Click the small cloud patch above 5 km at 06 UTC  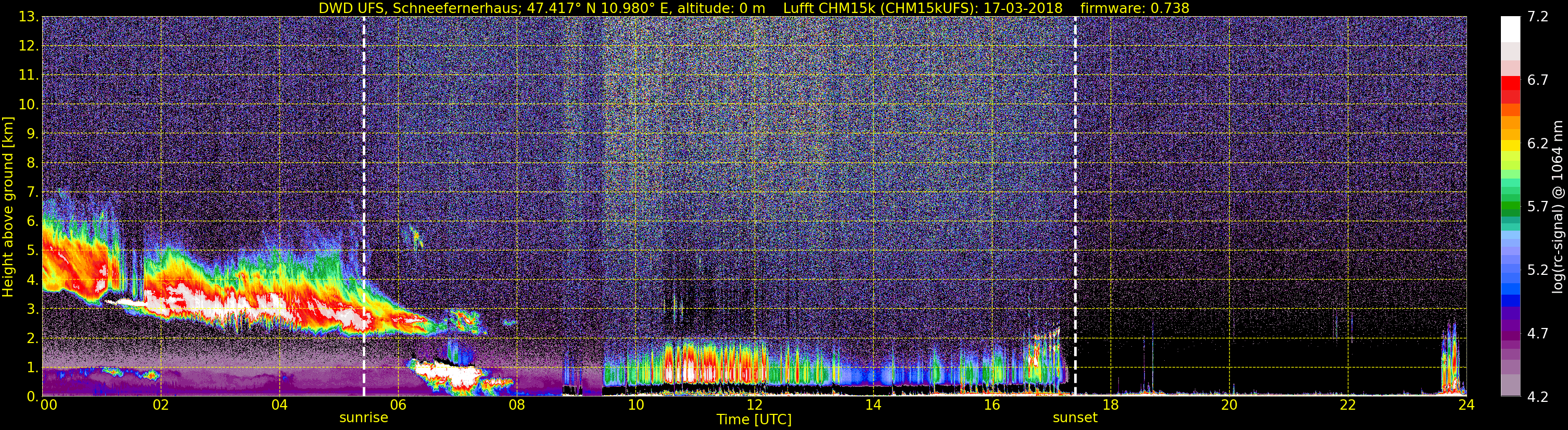(416, 236)
